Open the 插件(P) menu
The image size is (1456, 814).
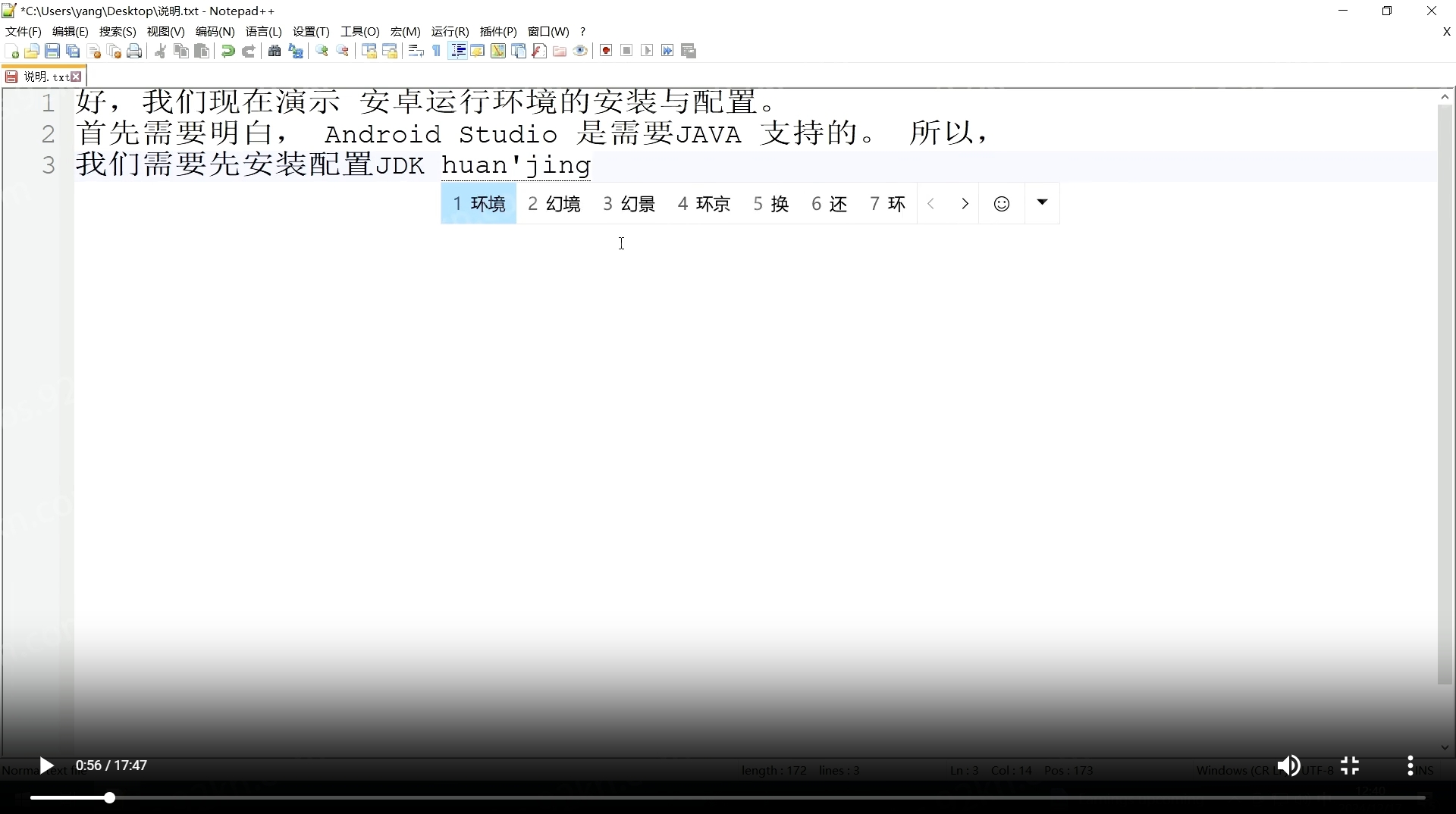498,31
